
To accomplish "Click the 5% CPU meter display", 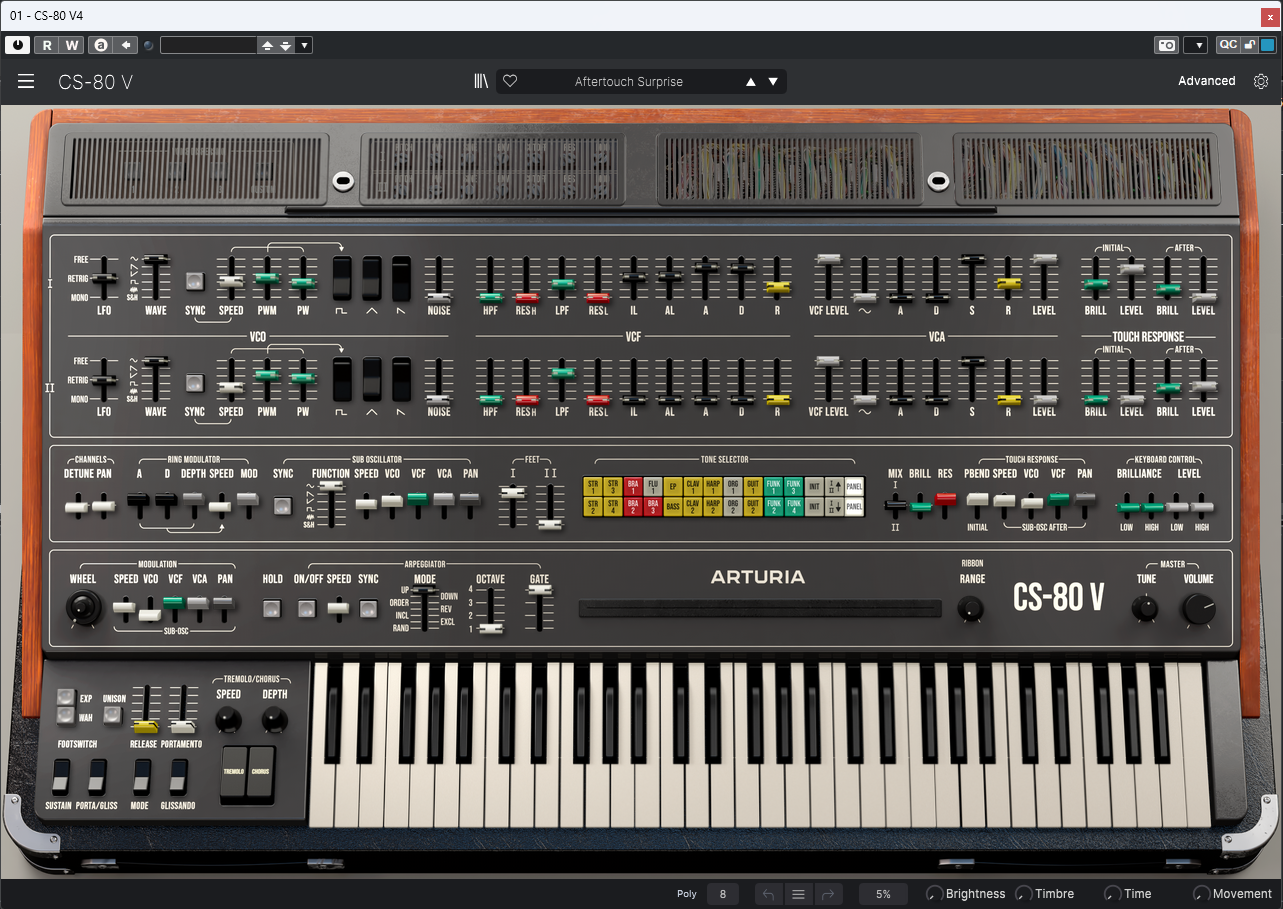I will pyautogui.click(x=883, y=894).
